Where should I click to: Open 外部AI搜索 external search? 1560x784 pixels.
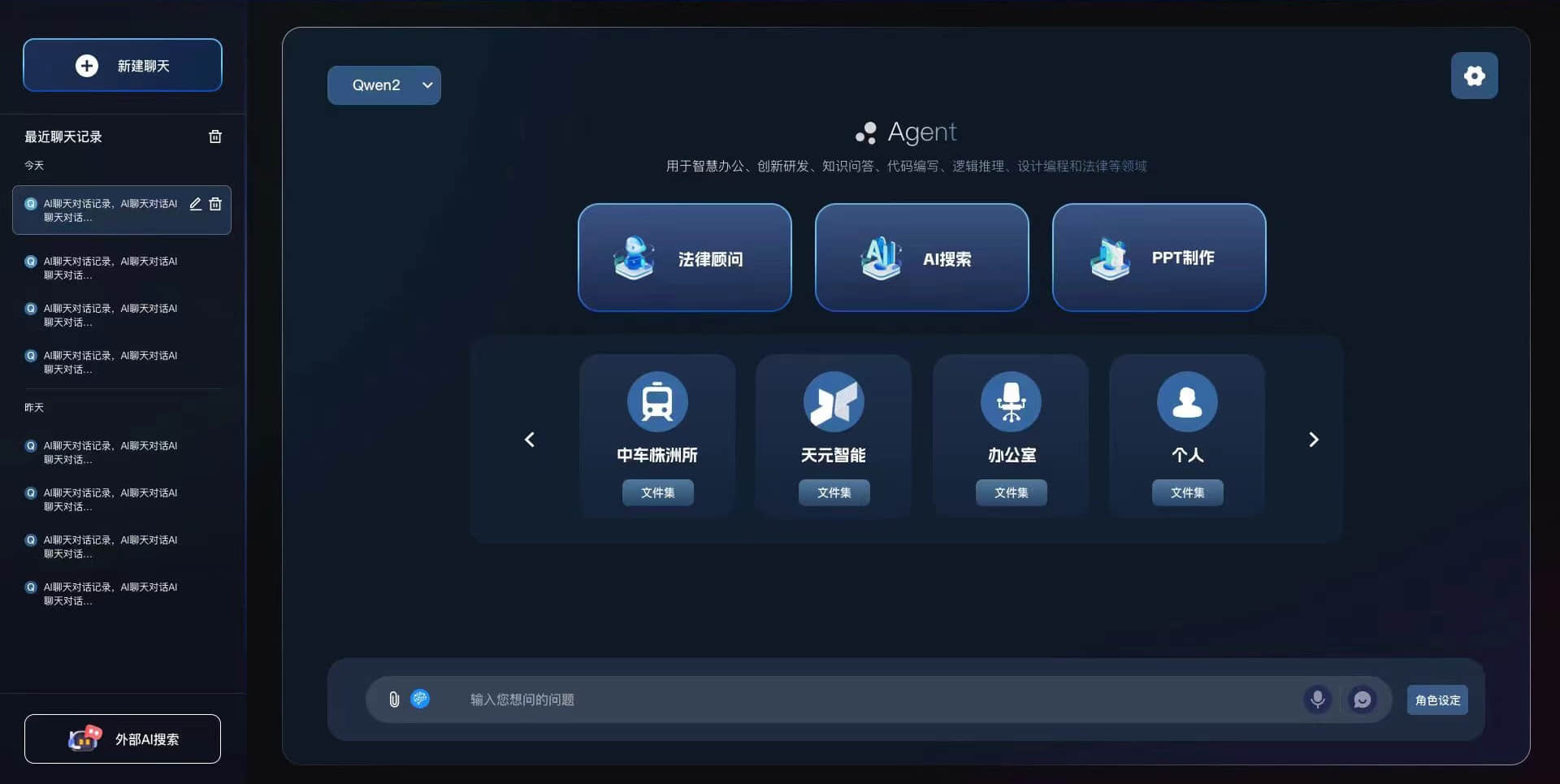(x=123, y=739)
